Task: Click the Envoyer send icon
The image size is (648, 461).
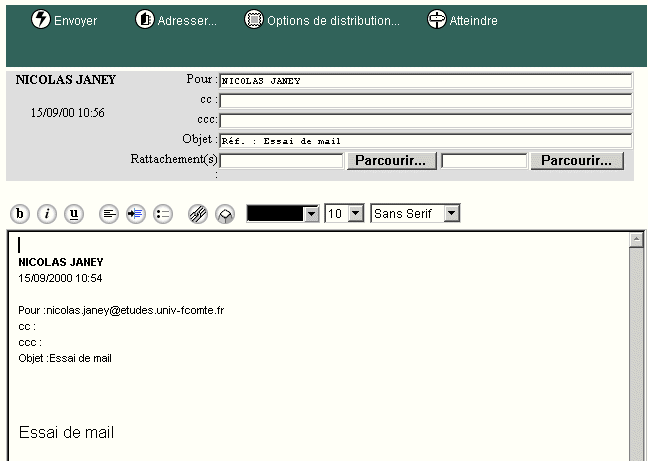Action: [x=41, y=20]
